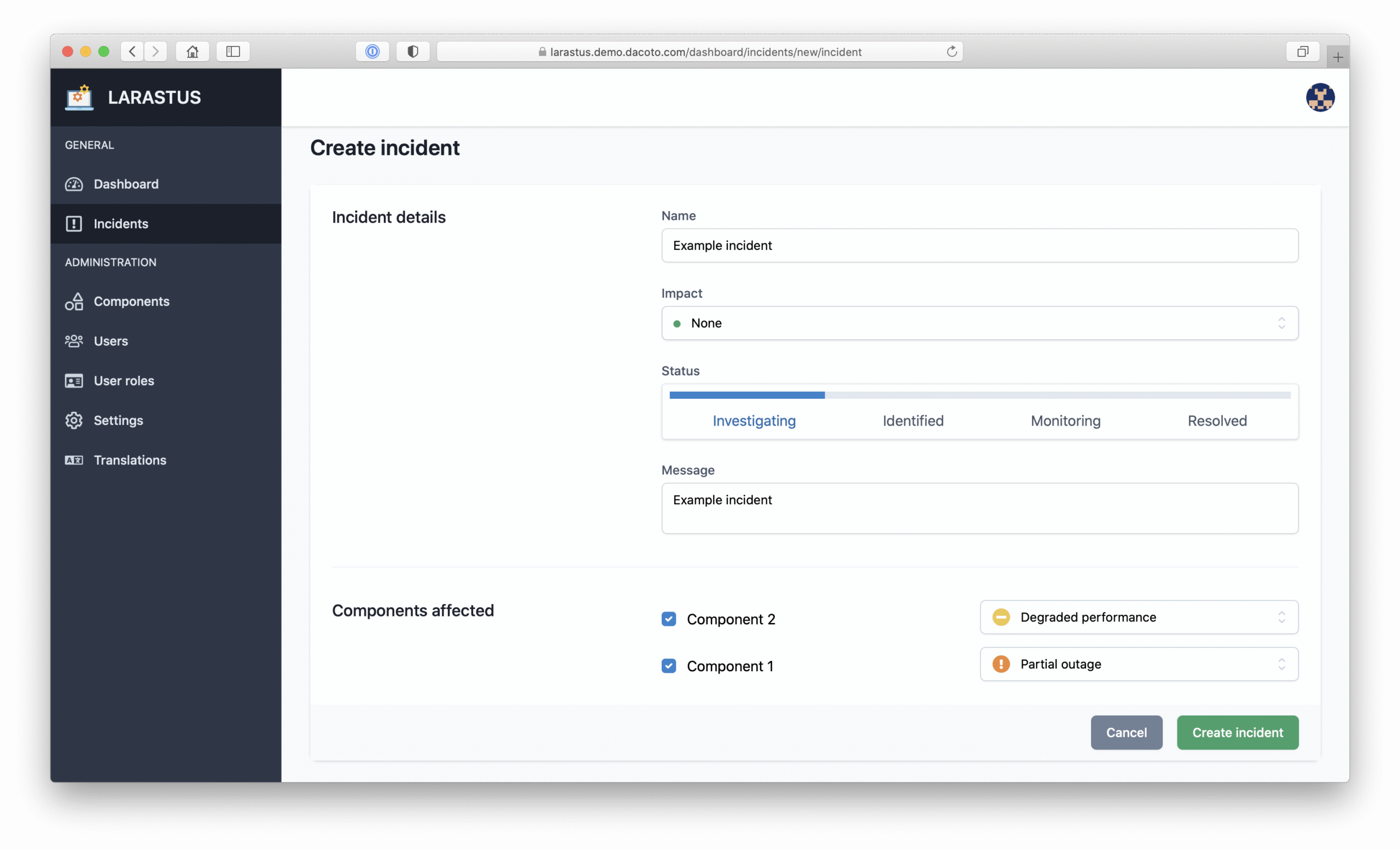Click inside the incident Name field
The width and height of the screenshot is (1400, 849).
(978, 246)
